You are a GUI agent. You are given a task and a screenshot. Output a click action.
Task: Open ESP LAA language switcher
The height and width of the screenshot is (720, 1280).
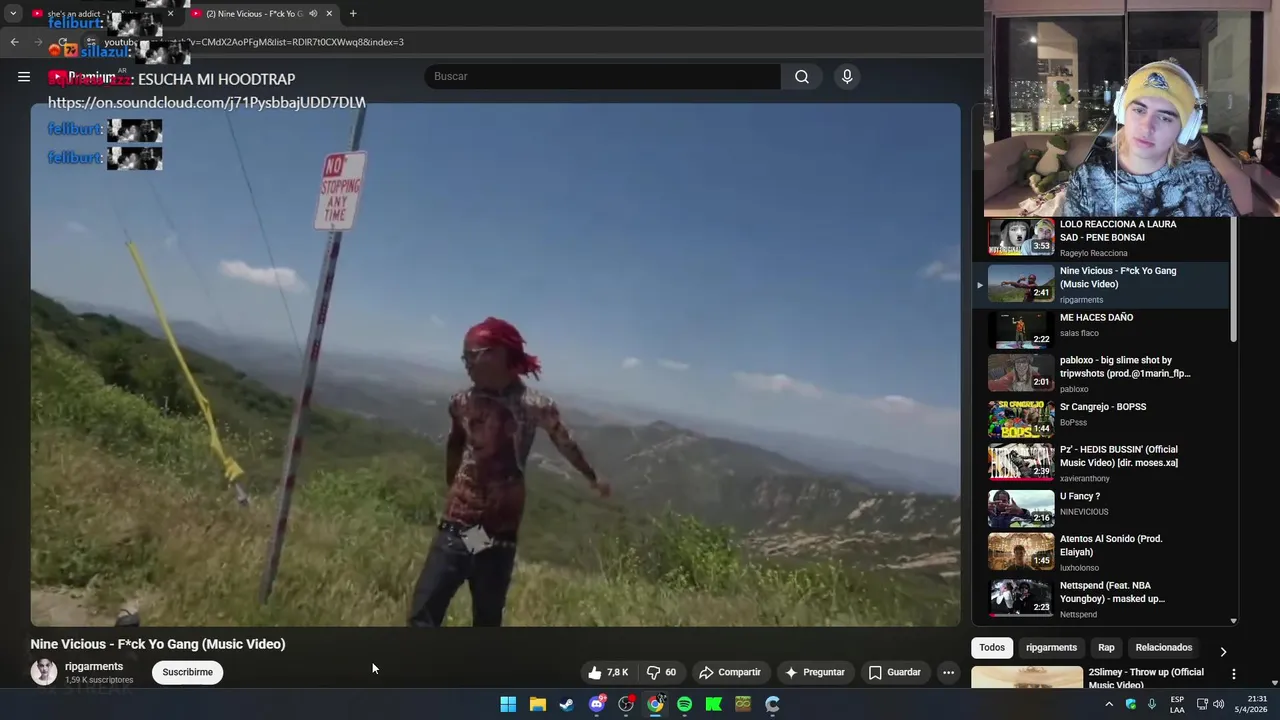point(1177,704)
